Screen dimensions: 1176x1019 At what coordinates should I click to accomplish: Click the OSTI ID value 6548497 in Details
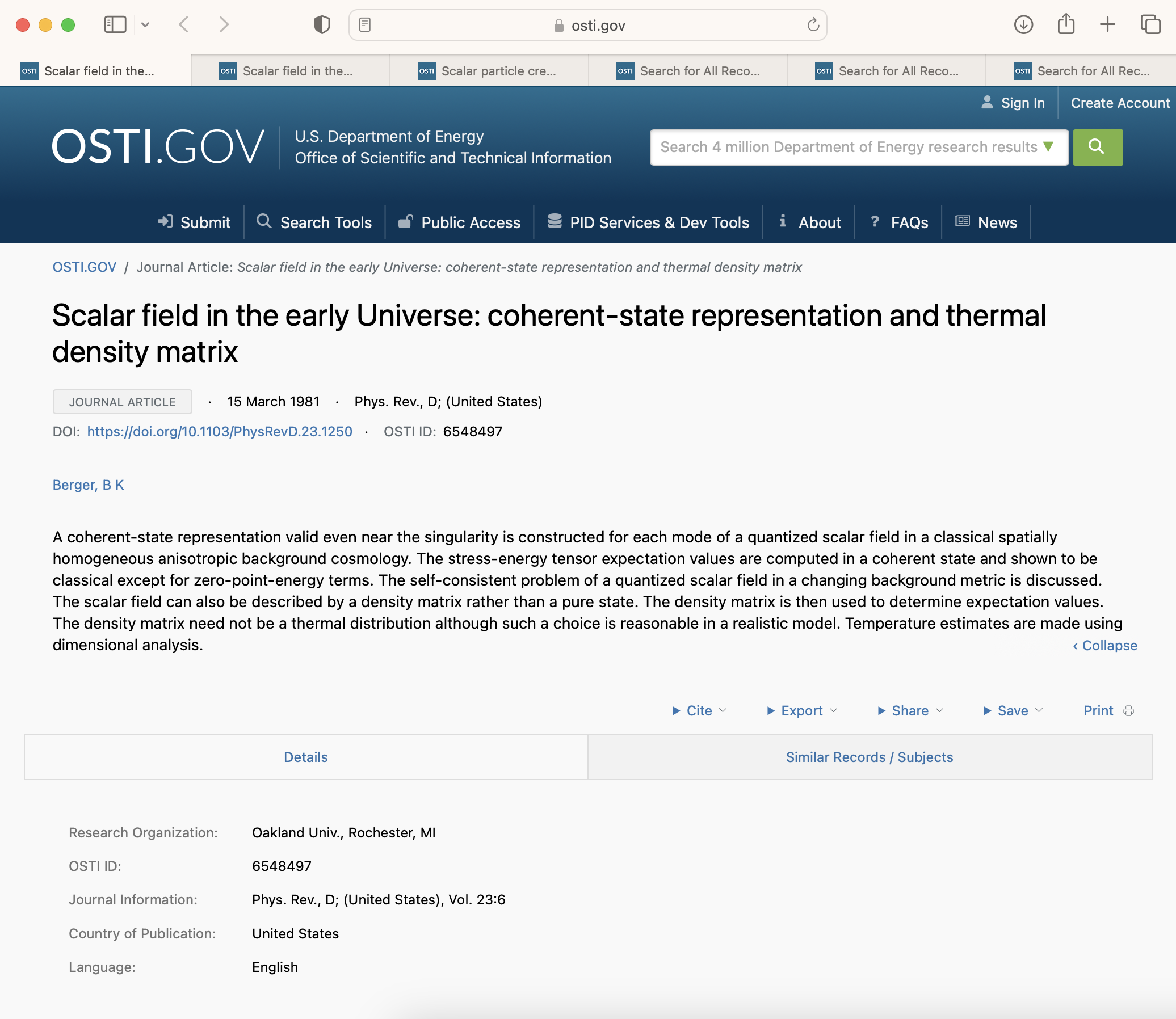(282, 866)
